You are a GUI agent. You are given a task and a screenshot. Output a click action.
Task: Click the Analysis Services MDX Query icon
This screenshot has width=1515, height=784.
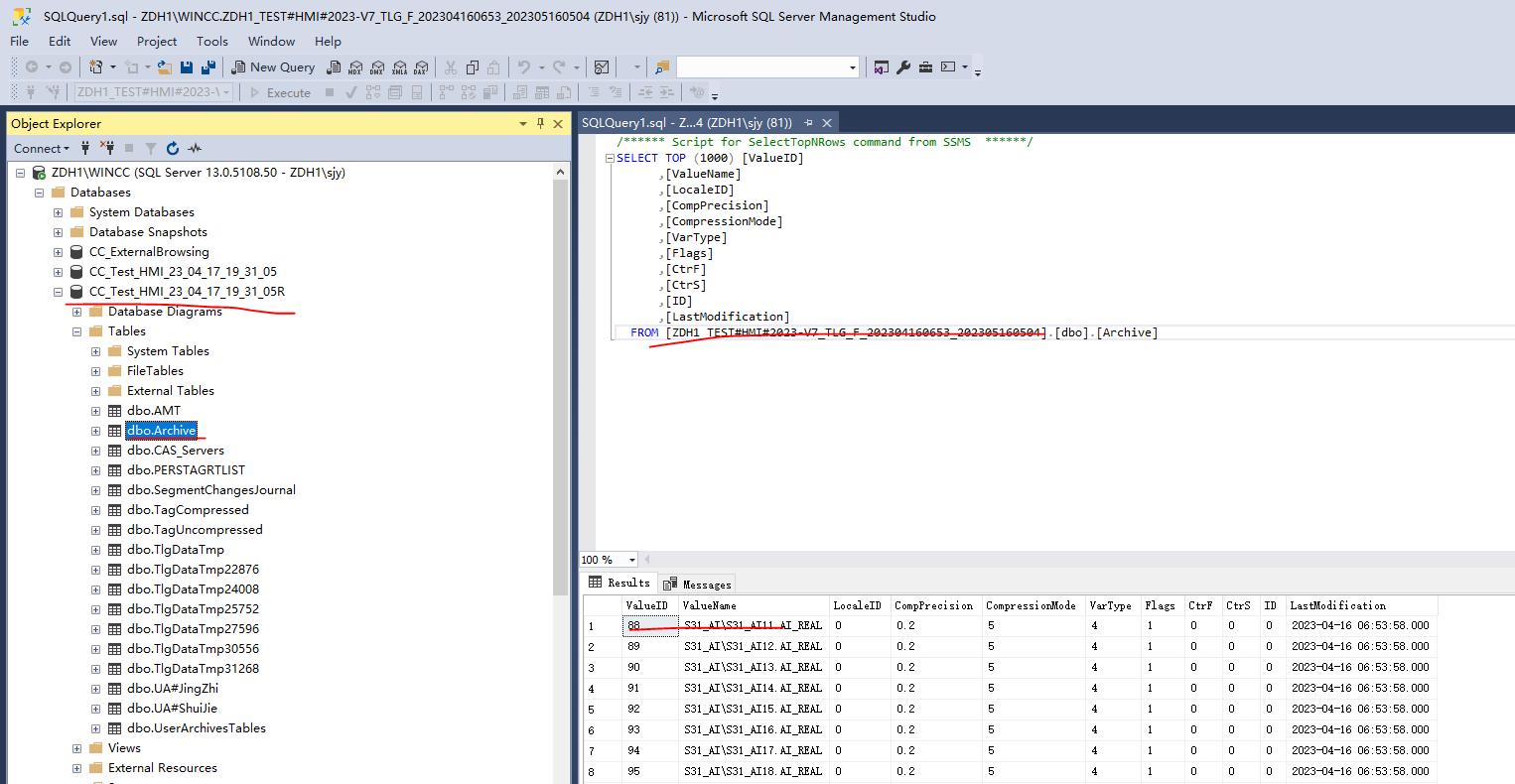(355, 67)
